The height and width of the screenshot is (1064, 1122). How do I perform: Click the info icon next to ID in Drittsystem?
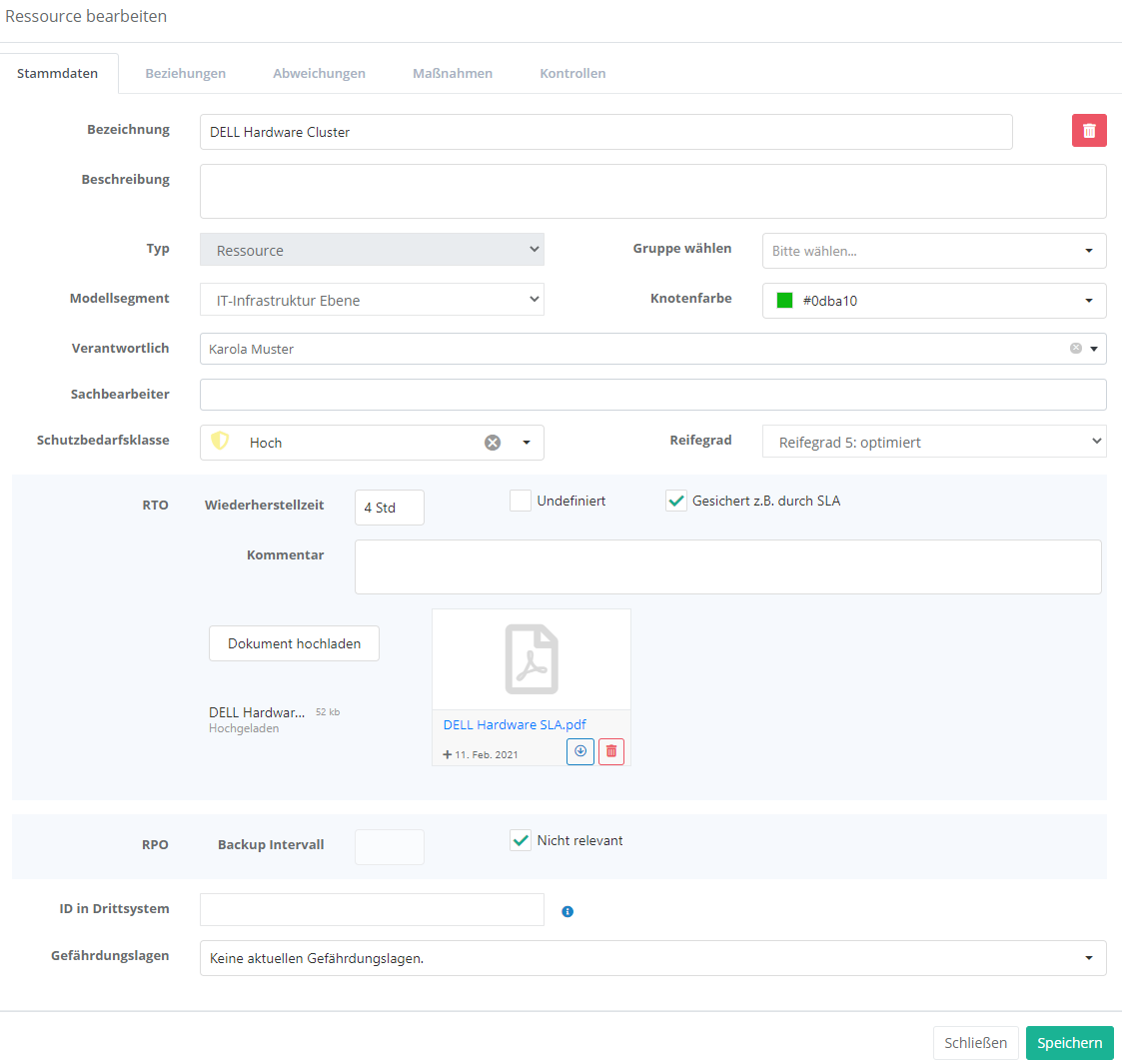567,911
